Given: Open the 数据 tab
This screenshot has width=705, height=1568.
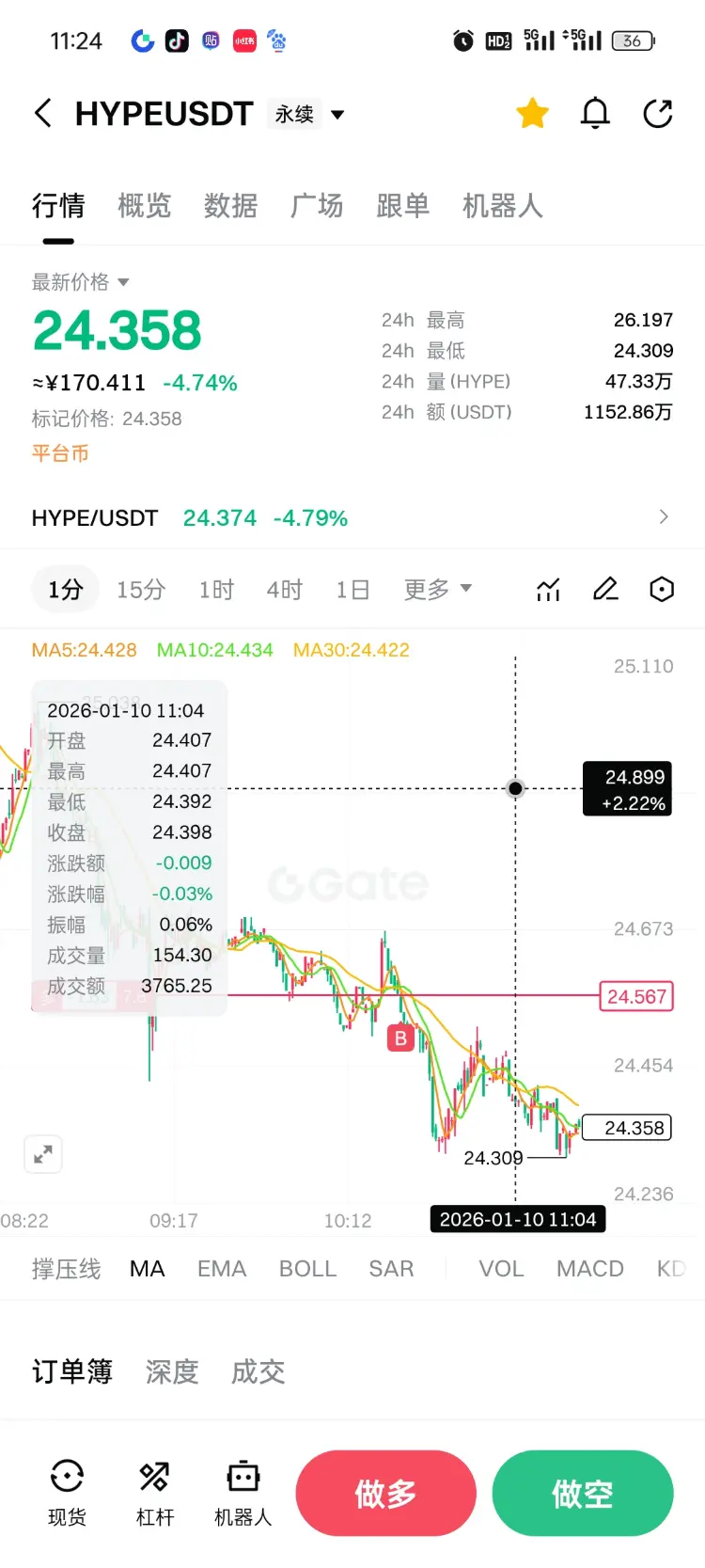Looking at the screenshot, I should tap(231, 205).
